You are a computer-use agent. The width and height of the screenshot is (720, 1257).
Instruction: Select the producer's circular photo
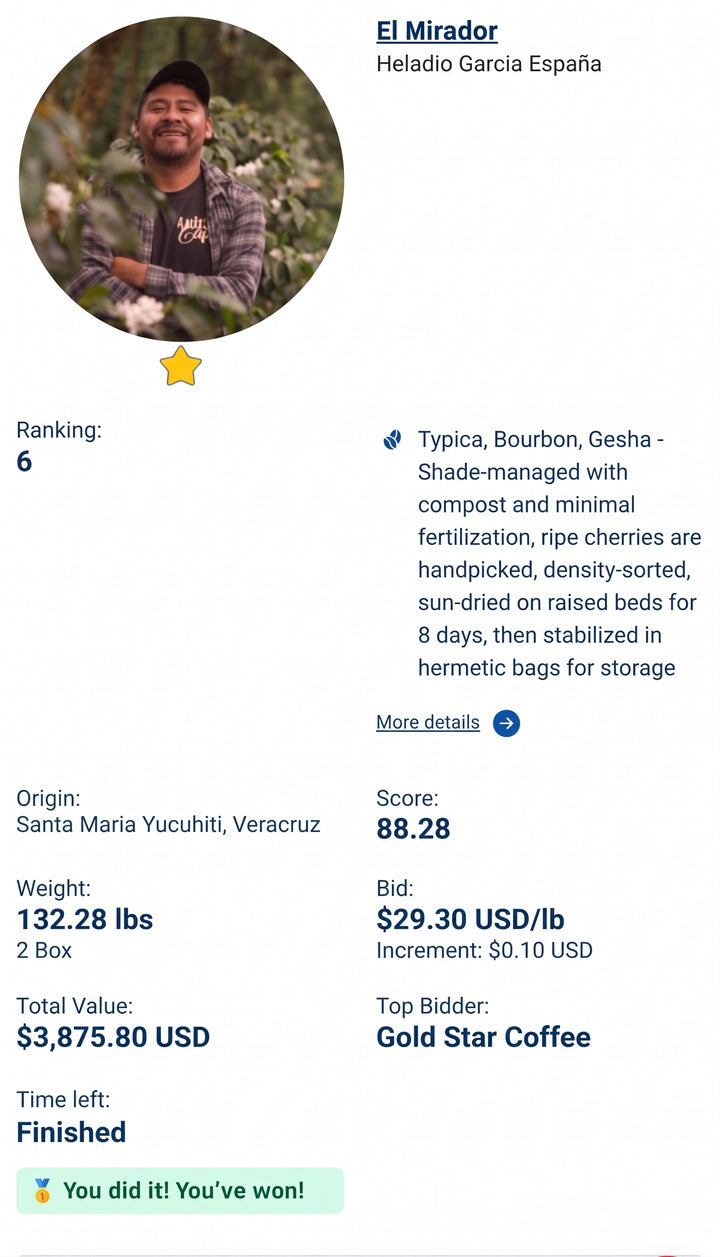(x=181, y=179)
